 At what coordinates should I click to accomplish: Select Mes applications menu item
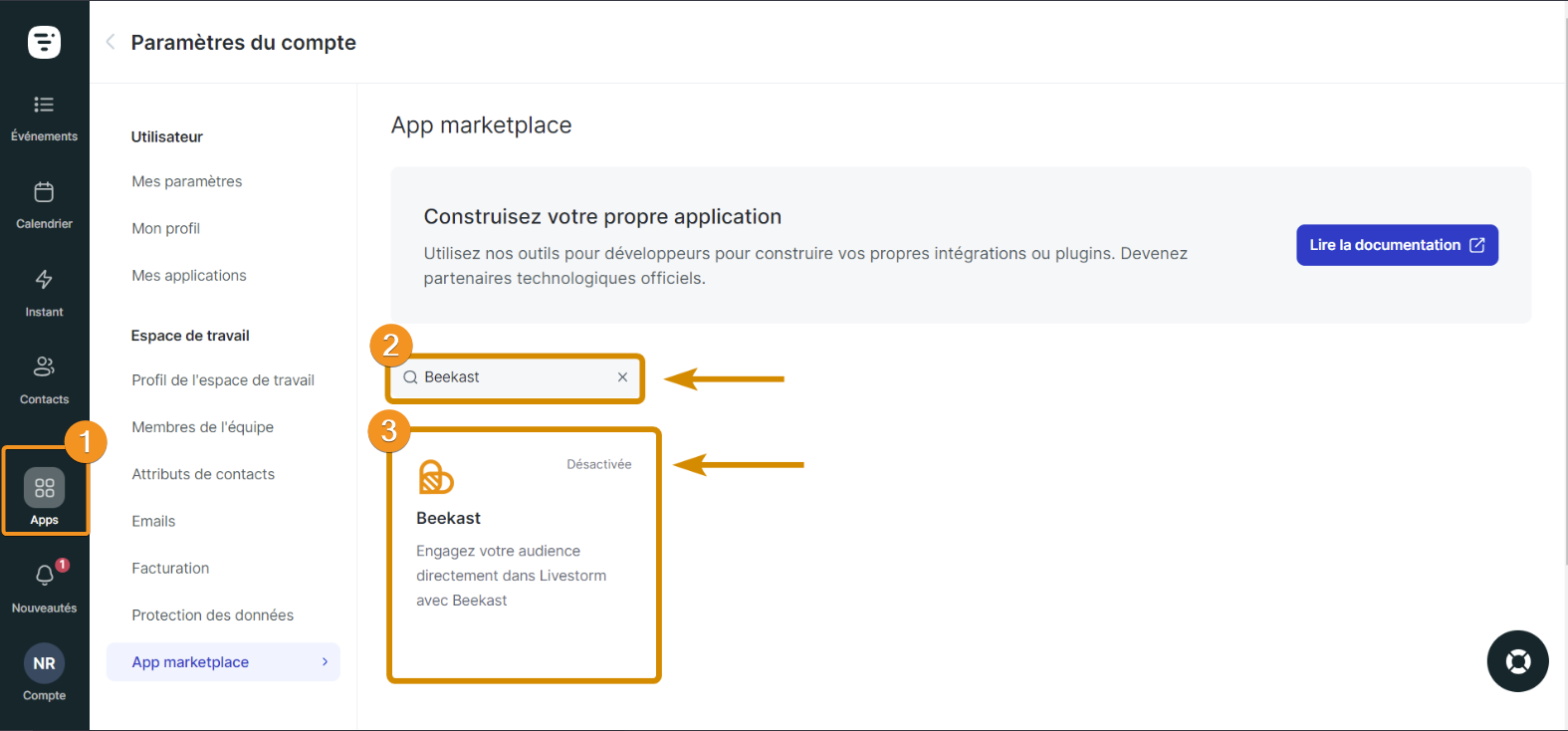pos(189,275)
